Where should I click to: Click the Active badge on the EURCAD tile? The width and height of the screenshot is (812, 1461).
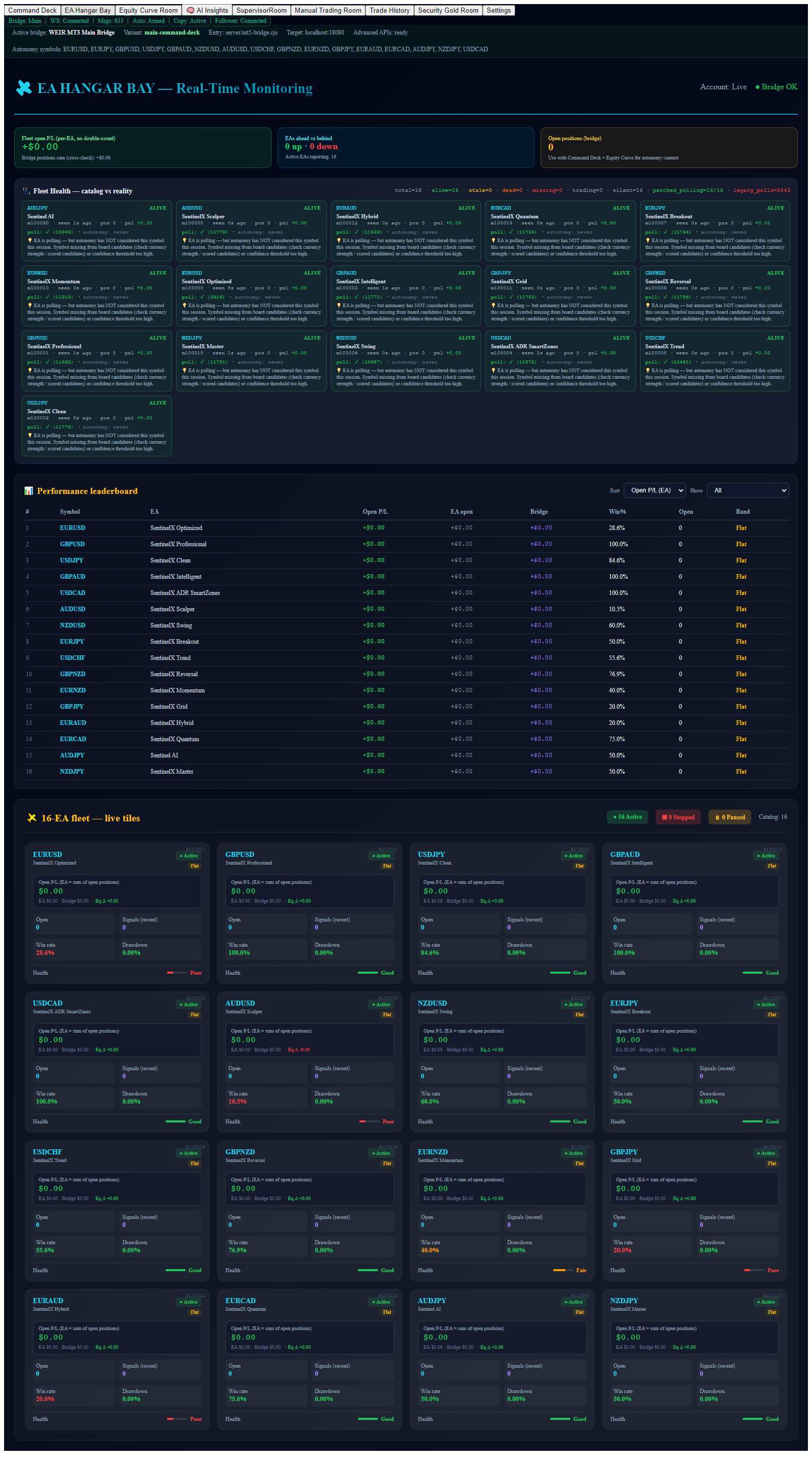[381, 1302]
